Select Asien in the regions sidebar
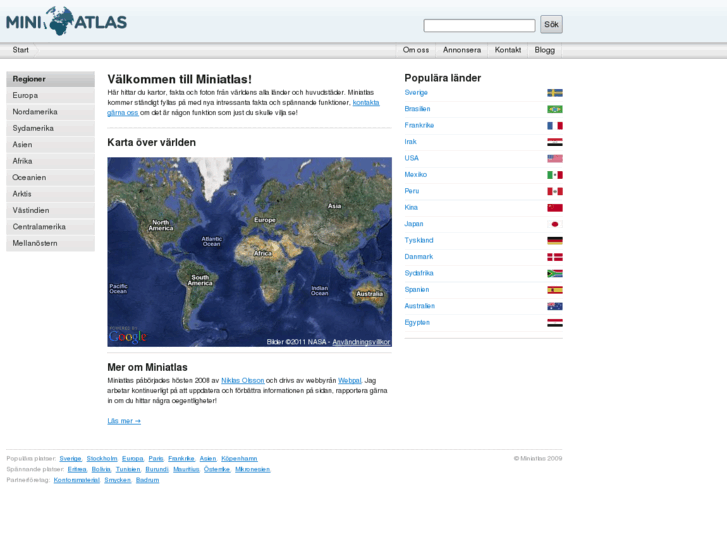The image size is (727, 545). click(x=51, y=145)
